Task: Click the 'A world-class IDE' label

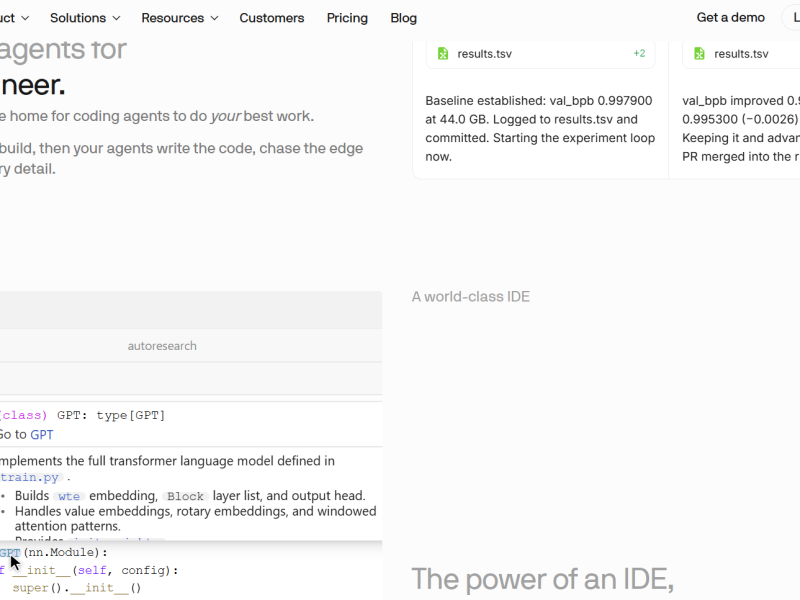Action: point(470,297)
